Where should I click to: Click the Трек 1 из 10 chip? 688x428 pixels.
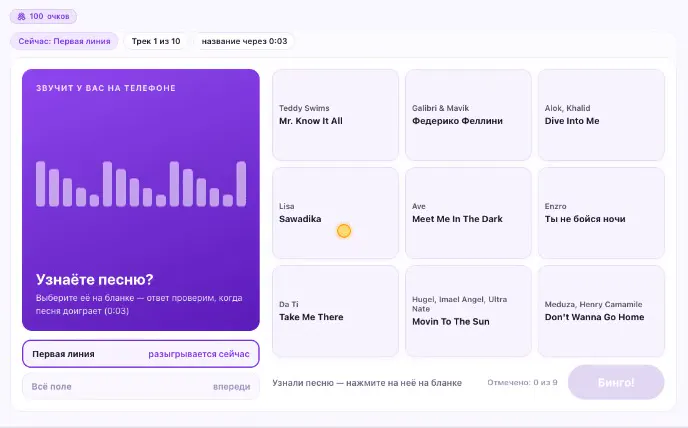[156, 41]
